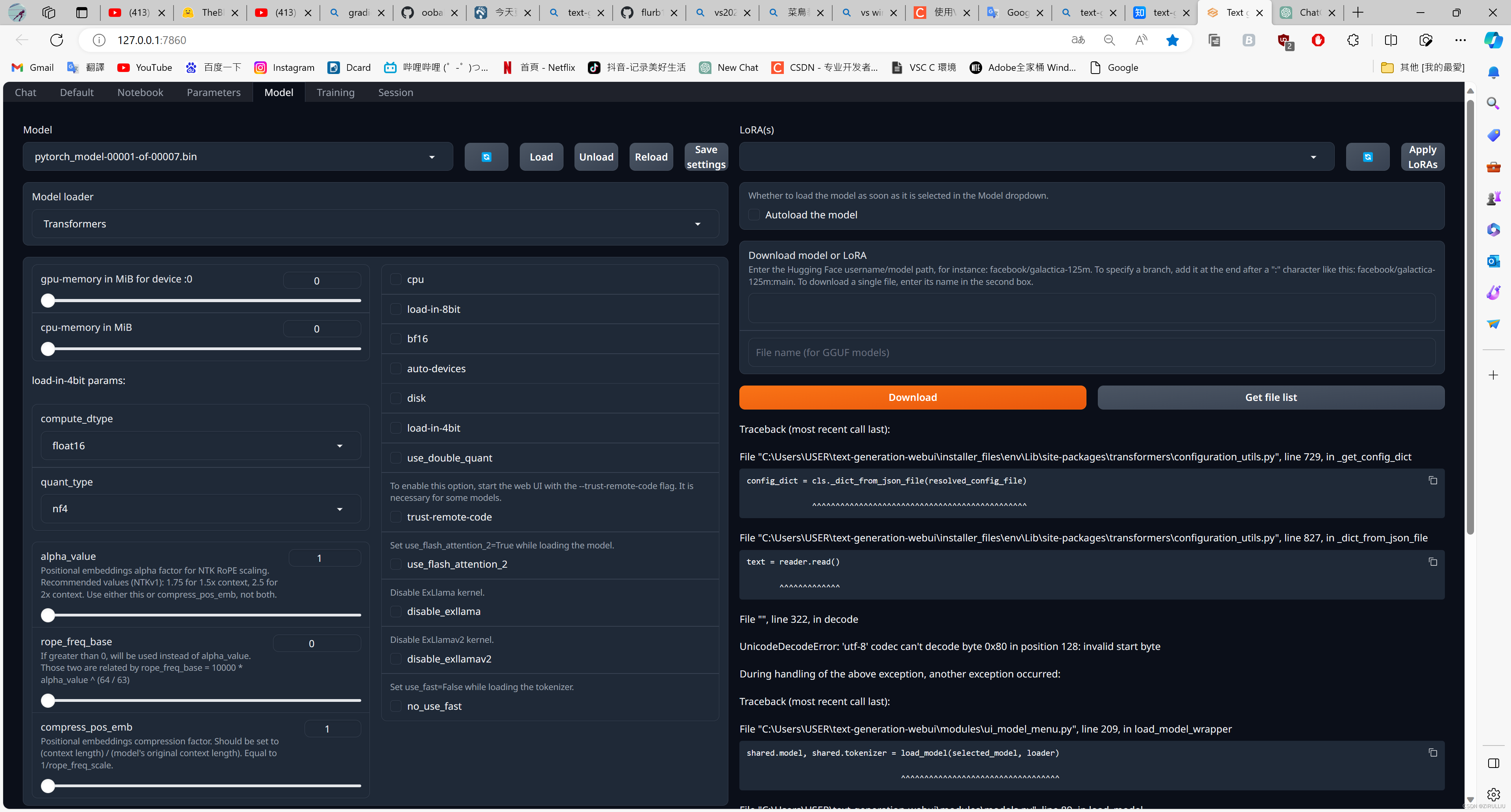Viewport: 1511px width, 812px height.
Task: Refresh the model list icon button
Action: tap(486, 157)
